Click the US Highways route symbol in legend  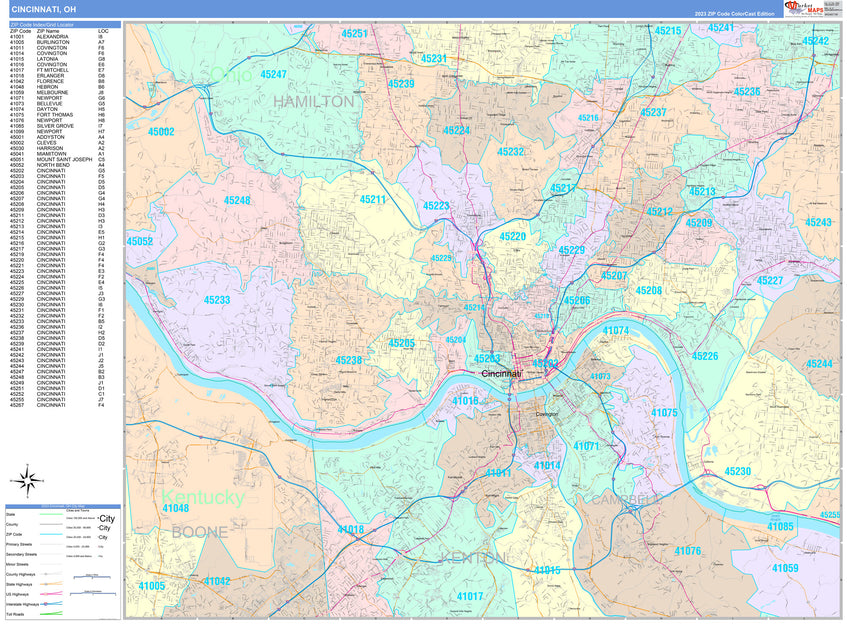[45, 593]
